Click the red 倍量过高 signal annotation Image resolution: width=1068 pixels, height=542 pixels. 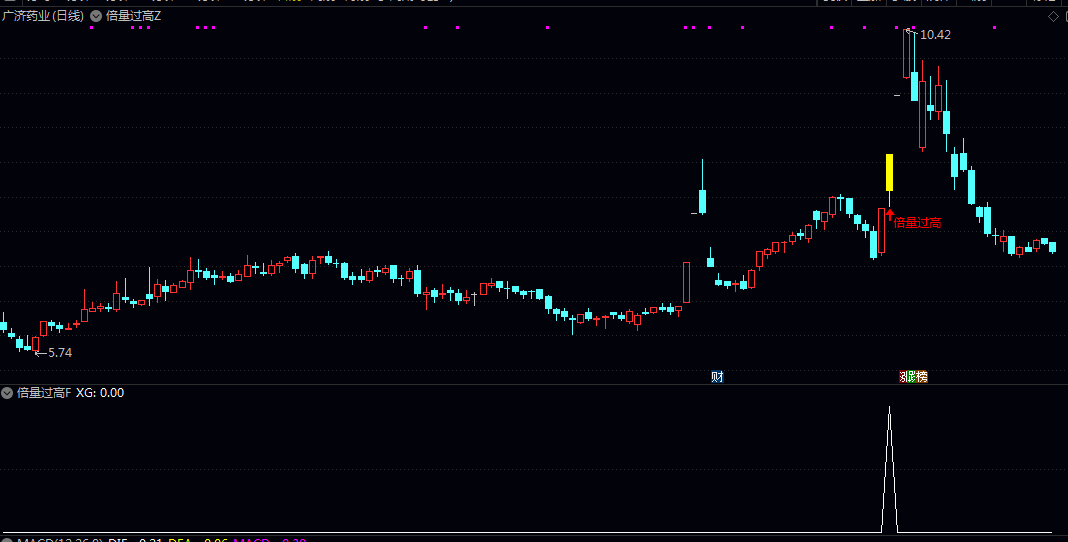pos(917,223)
